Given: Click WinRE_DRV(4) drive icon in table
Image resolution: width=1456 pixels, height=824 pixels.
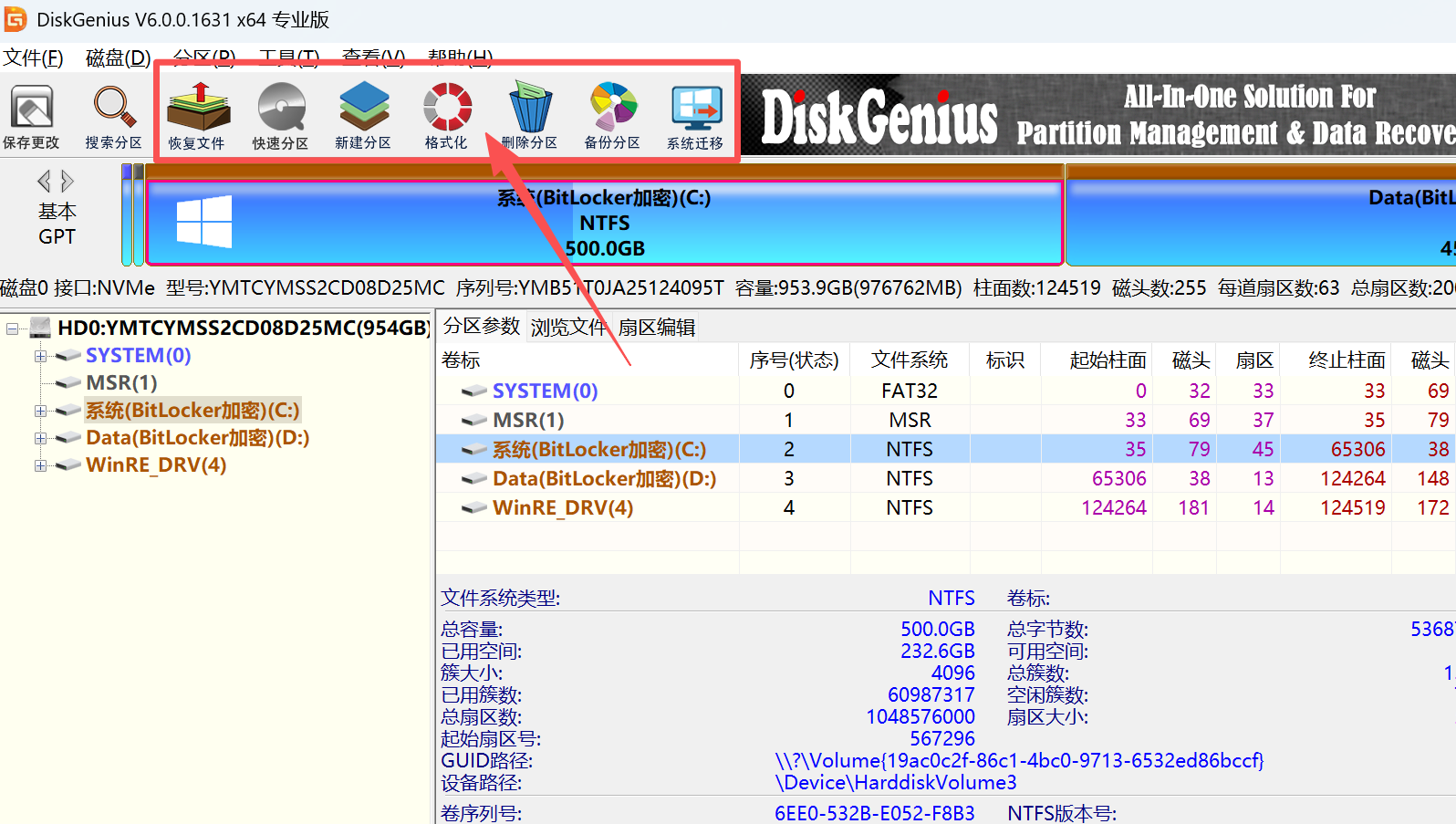Looking at the screenshot, I should click(473, 507).
